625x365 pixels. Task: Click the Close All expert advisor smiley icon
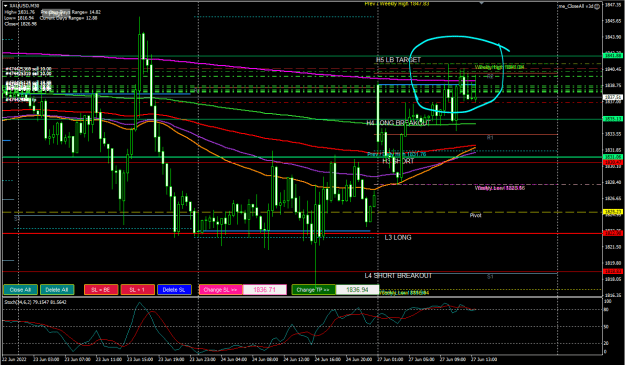point(597,6)
